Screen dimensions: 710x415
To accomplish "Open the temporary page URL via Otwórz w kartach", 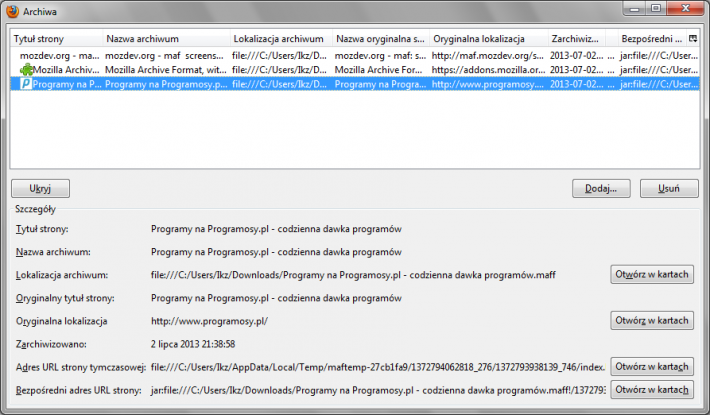I will point(652,367).
